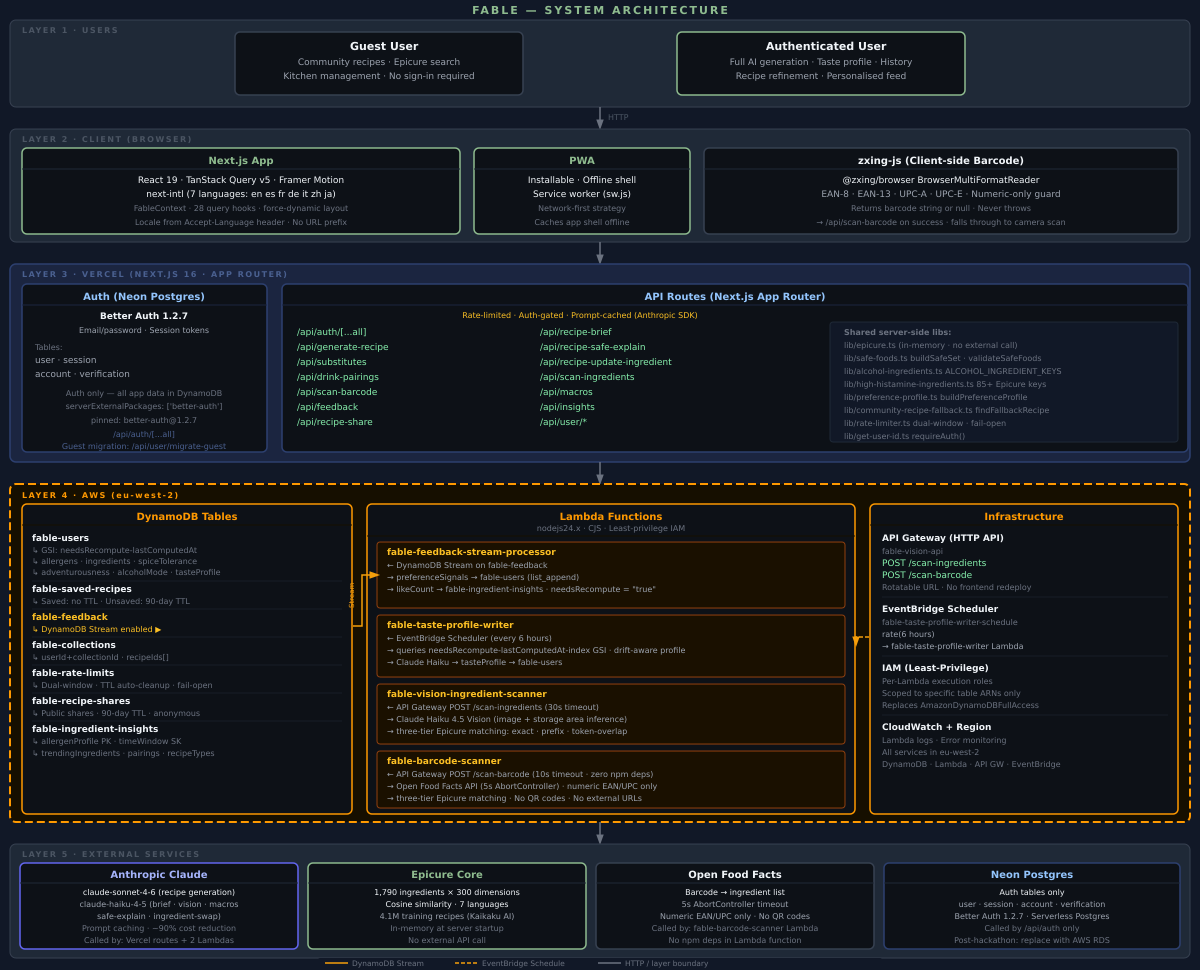Click the Guest User box title

[x=384, y=46]
